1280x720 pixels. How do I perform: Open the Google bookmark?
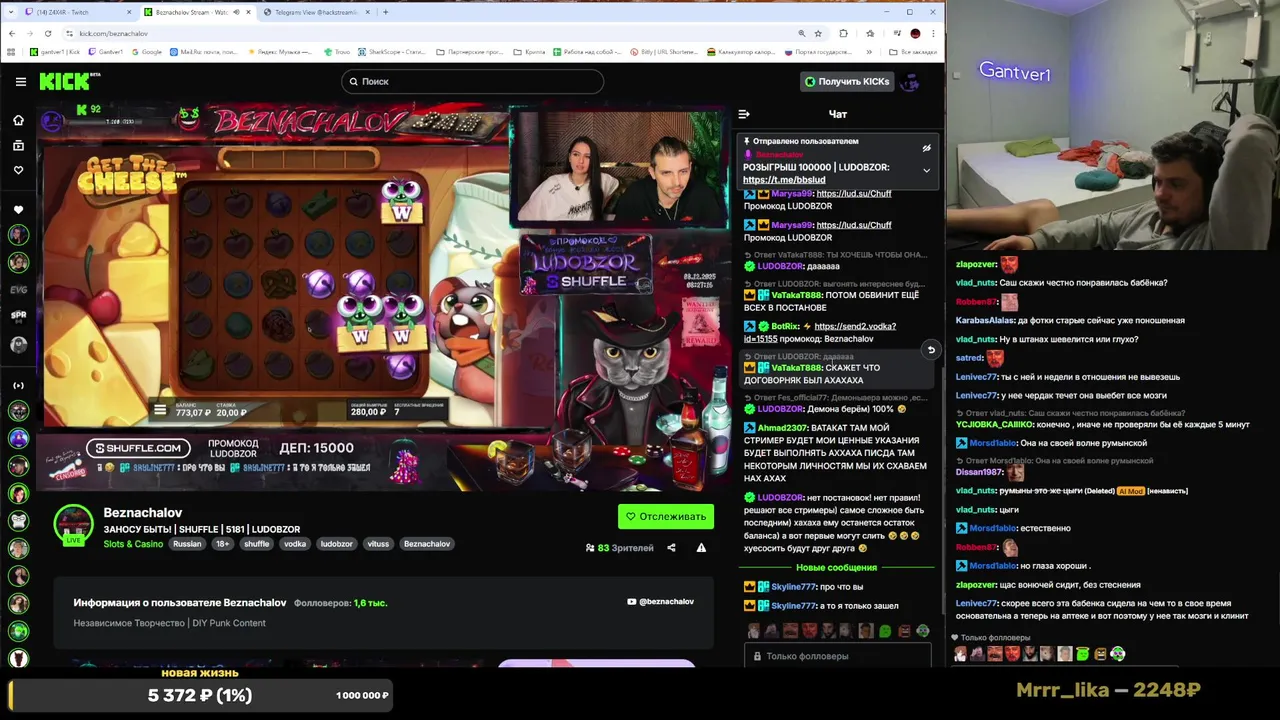[146, 52]
